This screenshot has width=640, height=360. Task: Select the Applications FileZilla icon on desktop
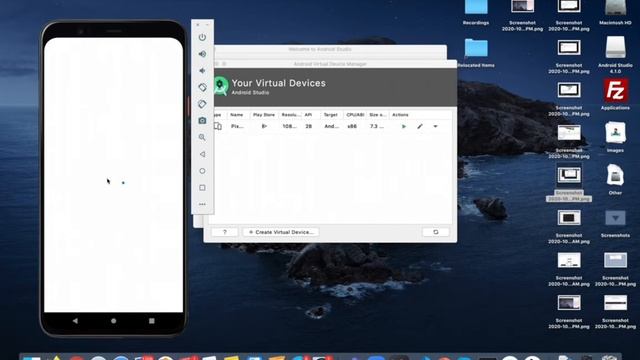click(615, 90)
